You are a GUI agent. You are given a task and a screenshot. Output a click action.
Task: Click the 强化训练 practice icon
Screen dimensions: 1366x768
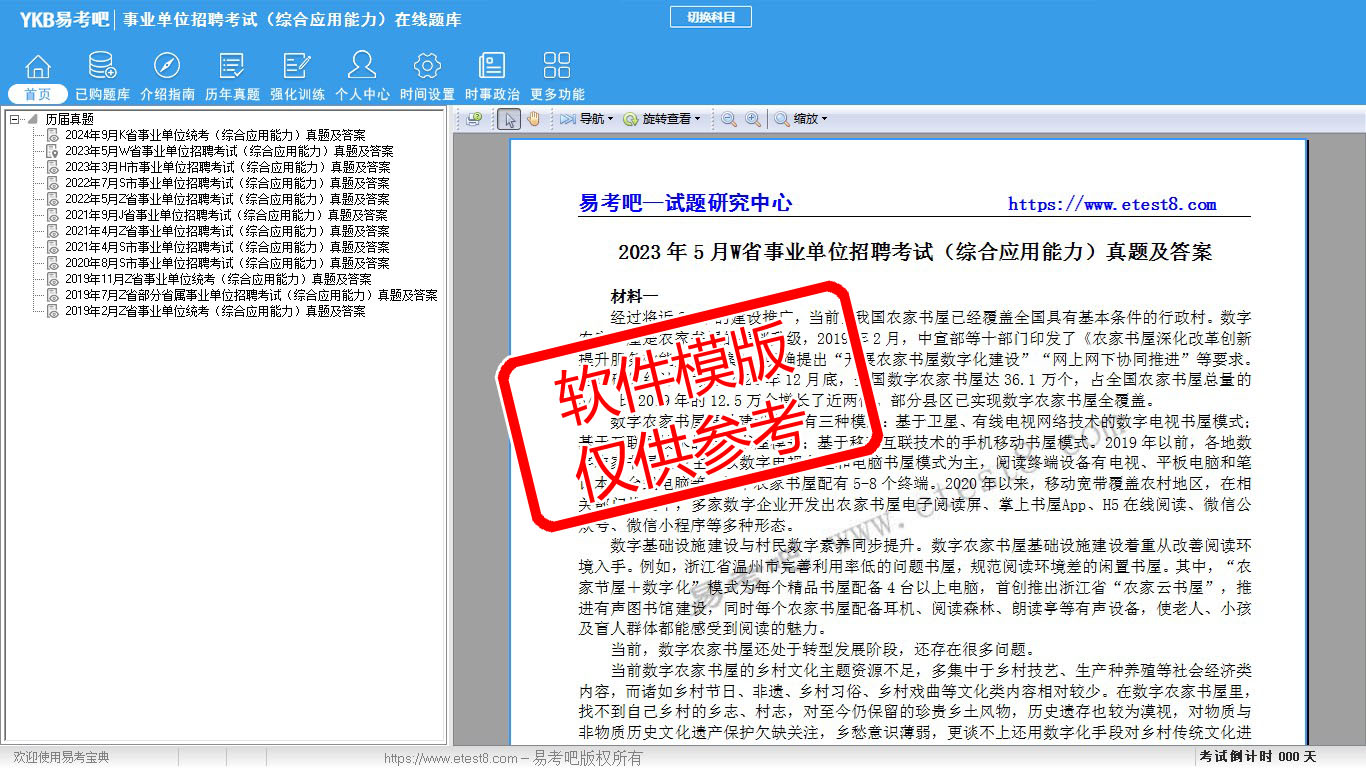[297, 67]
